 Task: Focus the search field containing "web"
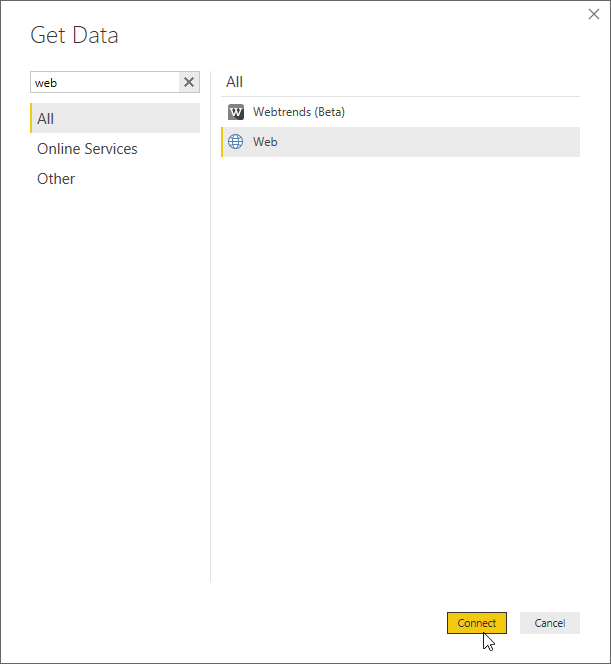point(104,83)
